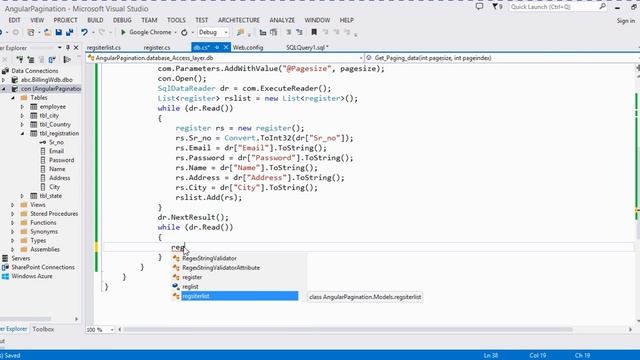Collapse the con (AngularPagination) connection node

pyautogui.click(x=4, y=89)
